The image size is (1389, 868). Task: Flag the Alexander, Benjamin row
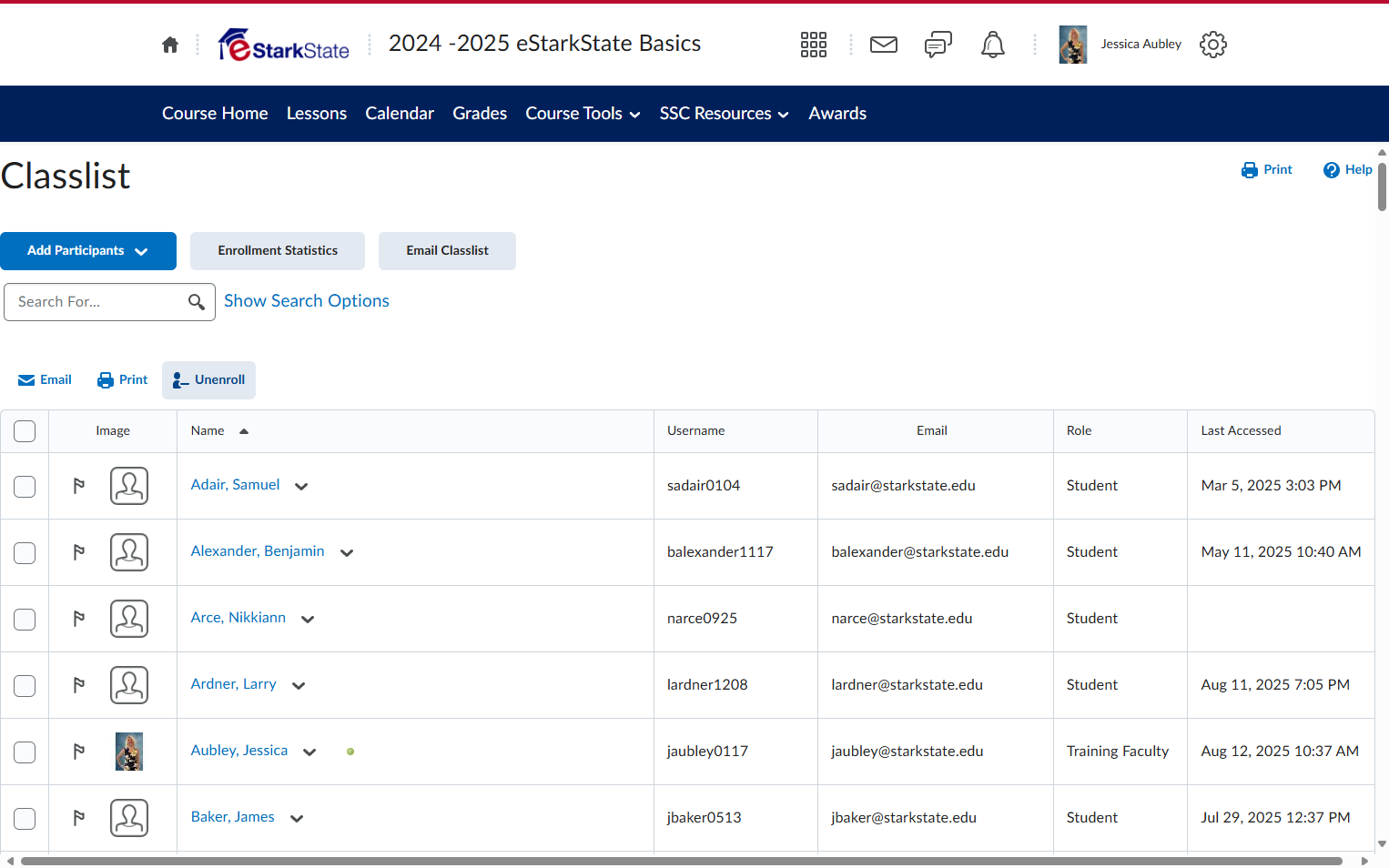click(x=79, y=552)
